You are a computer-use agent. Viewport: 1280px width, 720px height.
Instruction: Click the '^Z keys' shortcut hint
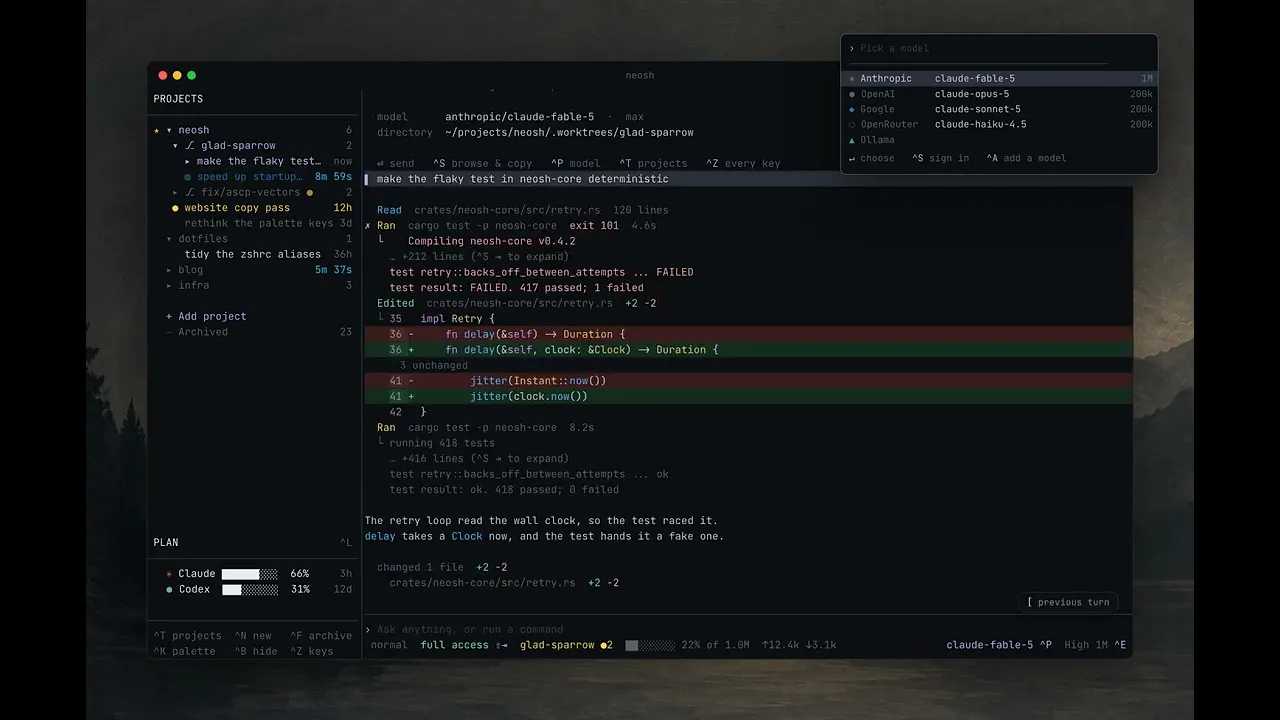pyautogui.click(x=312, y=651)
